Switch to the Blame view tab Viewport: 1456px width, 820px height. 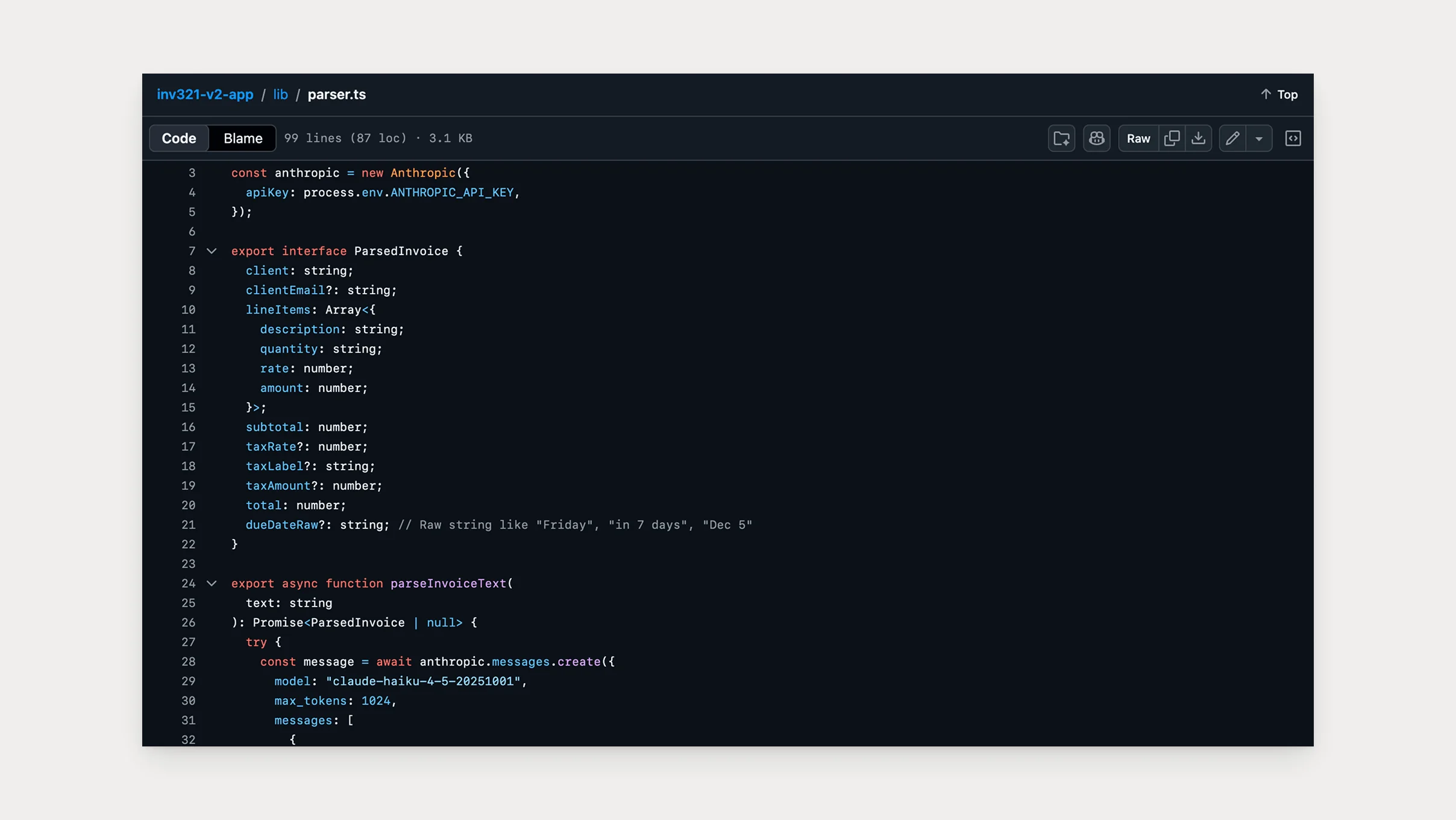243,138
